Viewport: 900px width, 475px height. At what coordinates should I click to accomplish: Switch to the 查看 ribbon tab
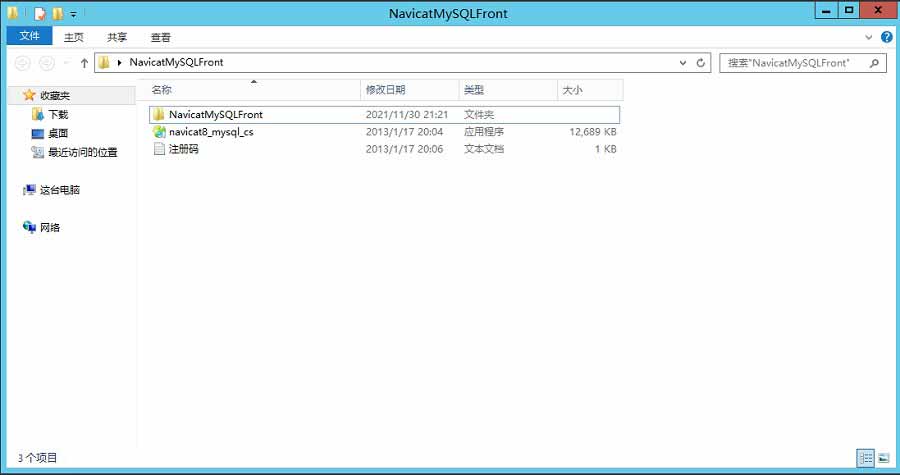coord(160,37)
